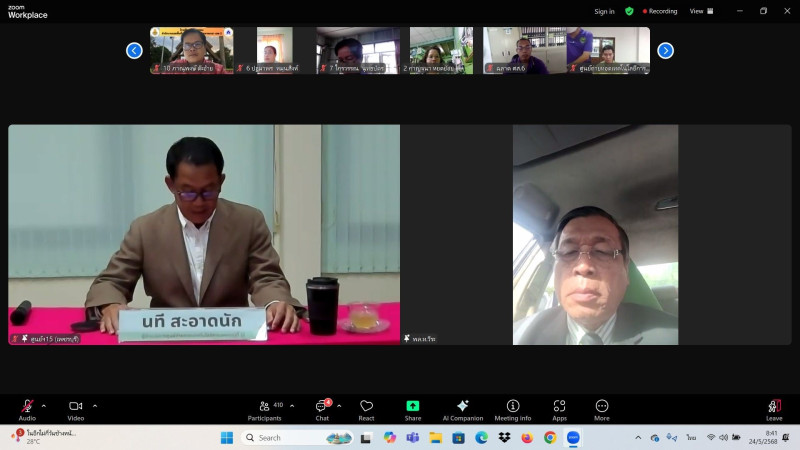Open the View layout menu
The width and height of the screenshot is (800, 450).
702,11
